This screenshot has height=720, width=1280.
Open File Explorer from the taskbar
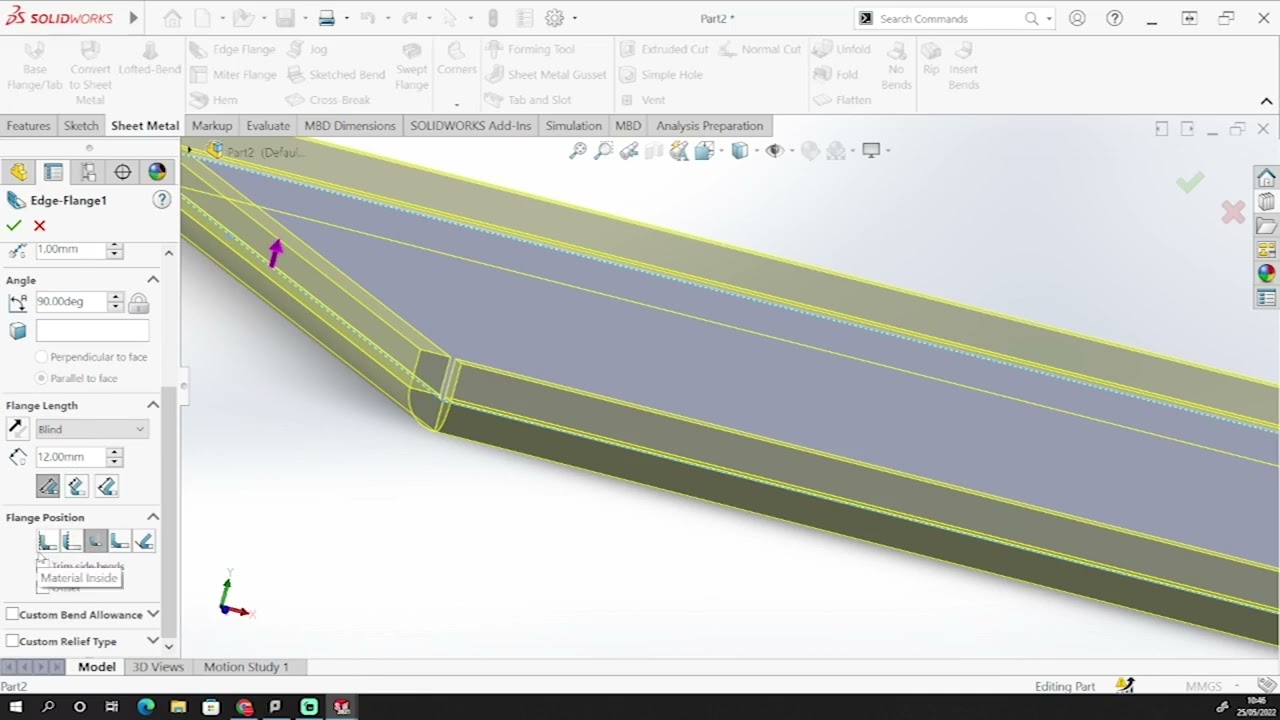click(178, 707)
